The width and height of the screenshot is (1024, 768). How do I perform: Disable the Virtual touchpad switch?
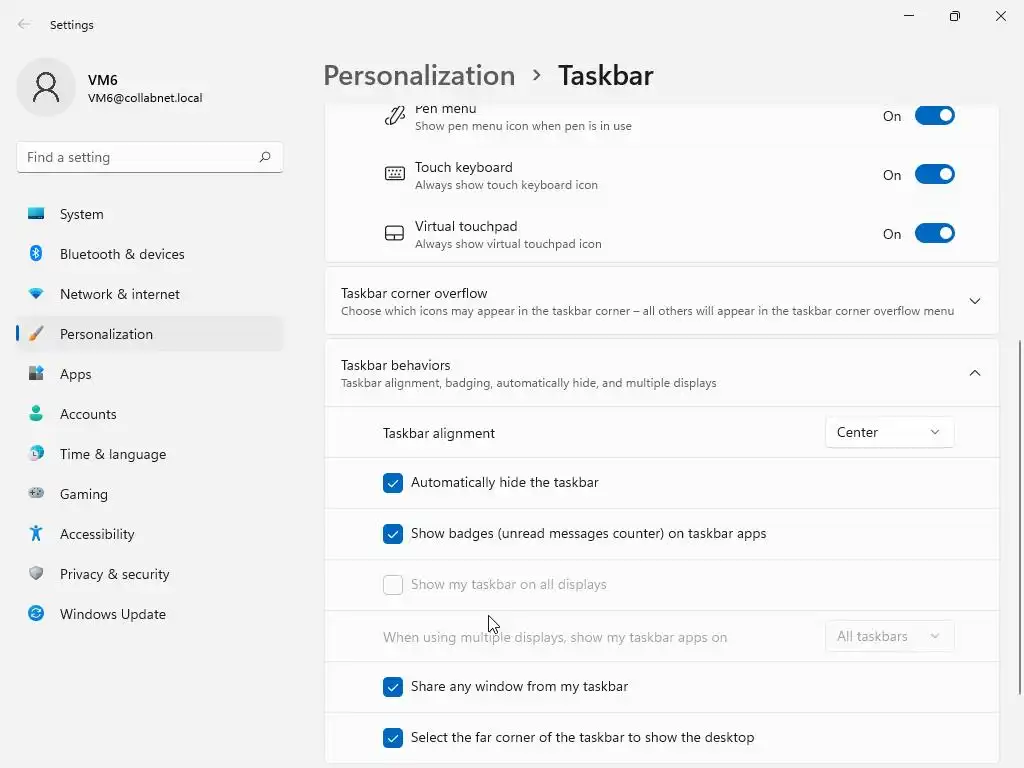(935, 234)
